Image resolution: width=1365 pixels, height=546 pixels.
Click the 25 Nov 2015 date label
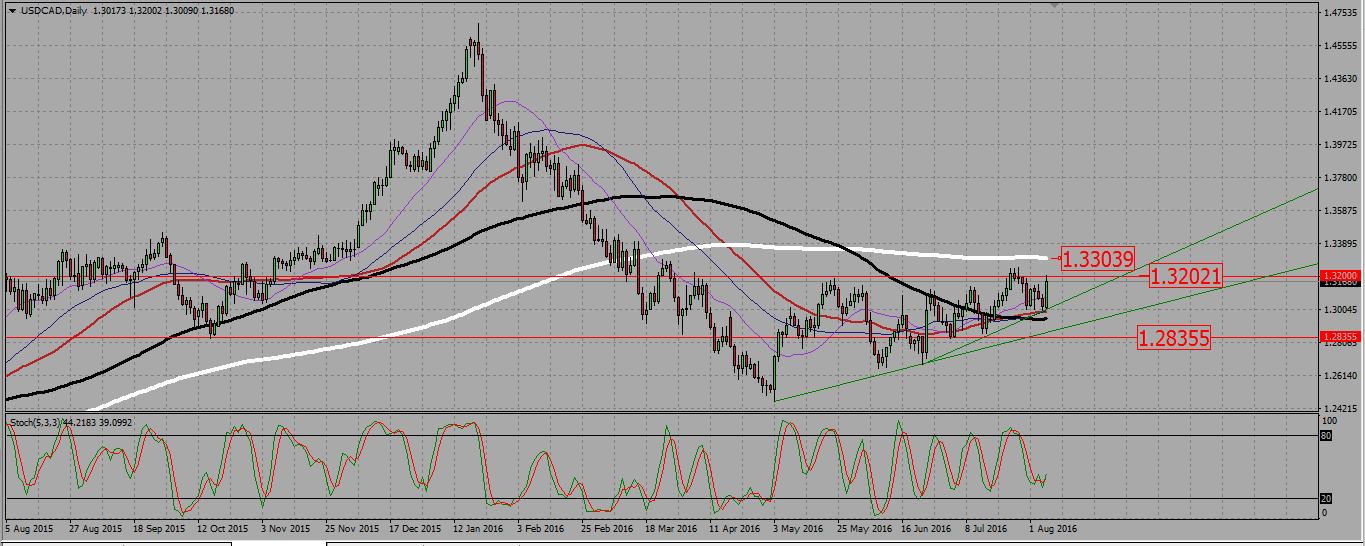pos(351,528)
